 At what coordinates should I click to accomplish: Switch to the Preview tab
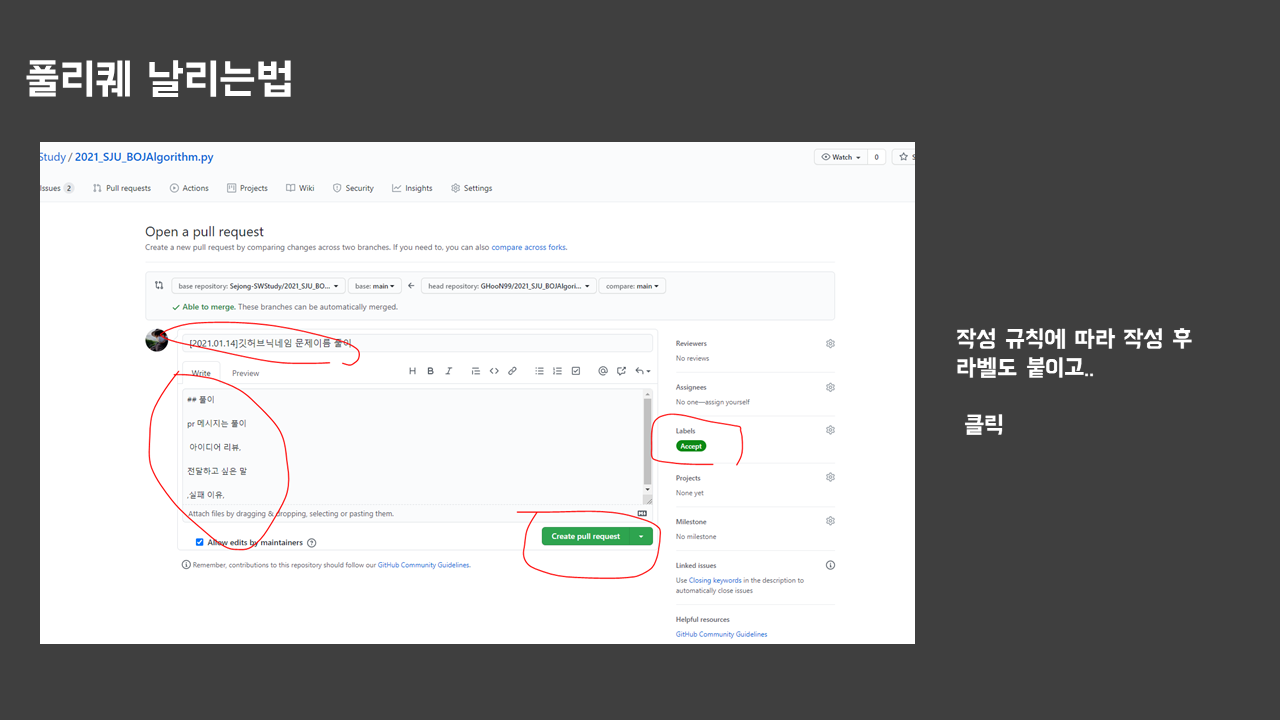coord(245,373)
